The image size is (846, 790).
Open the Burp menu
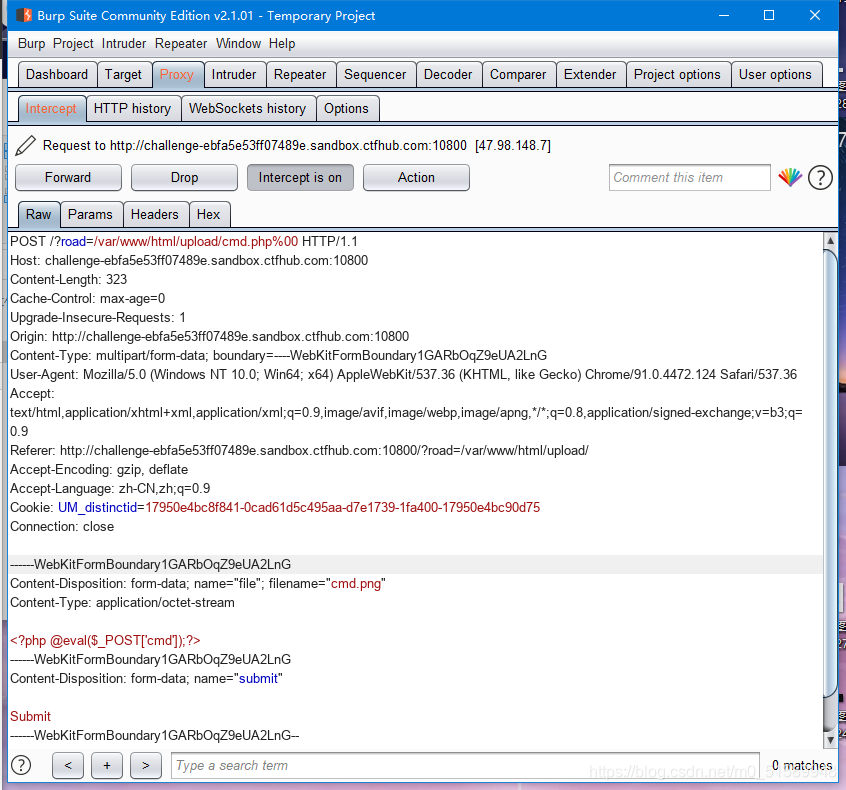pos(31,44)
